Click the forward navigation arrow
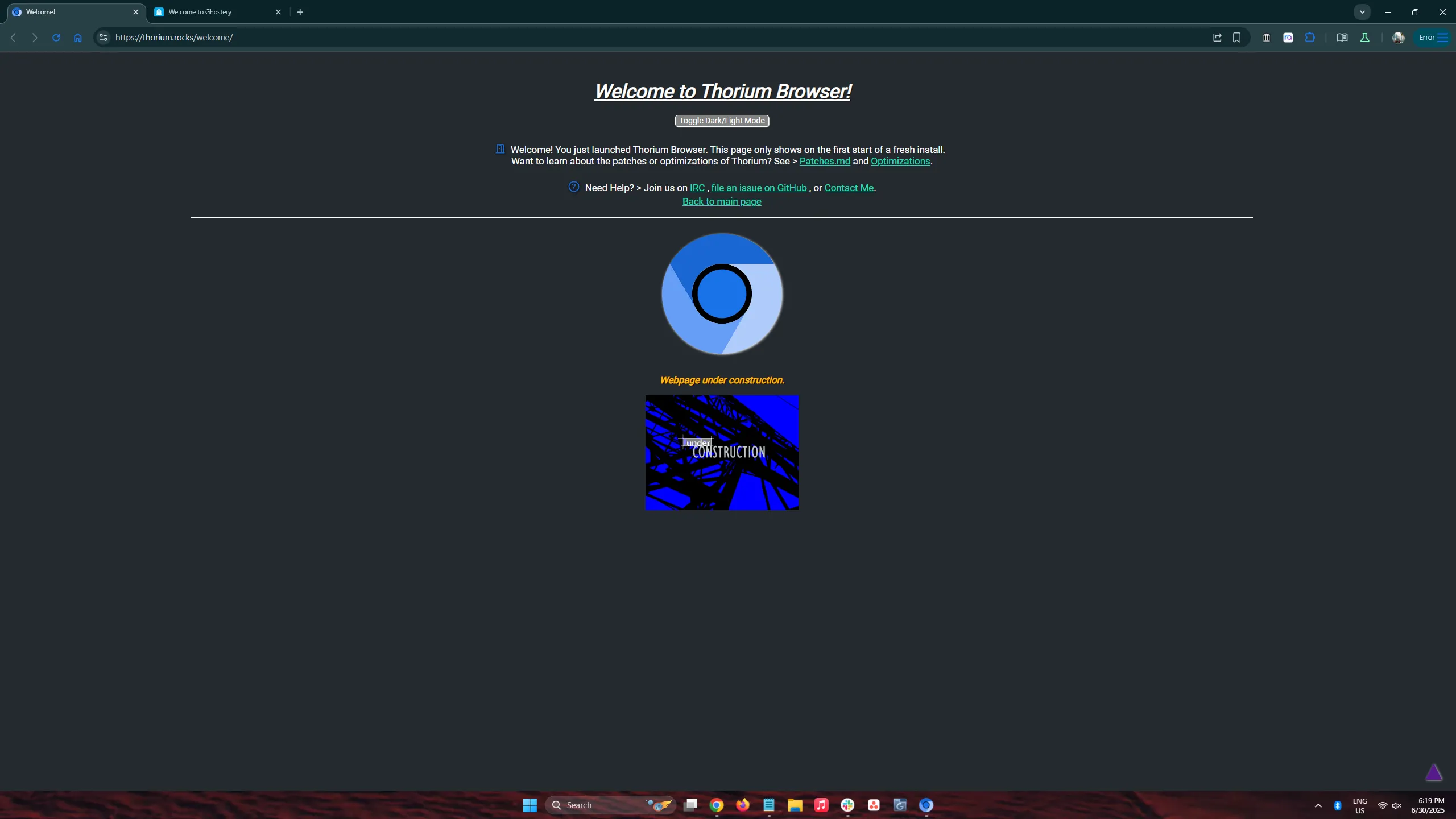Image resolution: width=1456 pixels, height=819 pixels. [x=35, y=38]
